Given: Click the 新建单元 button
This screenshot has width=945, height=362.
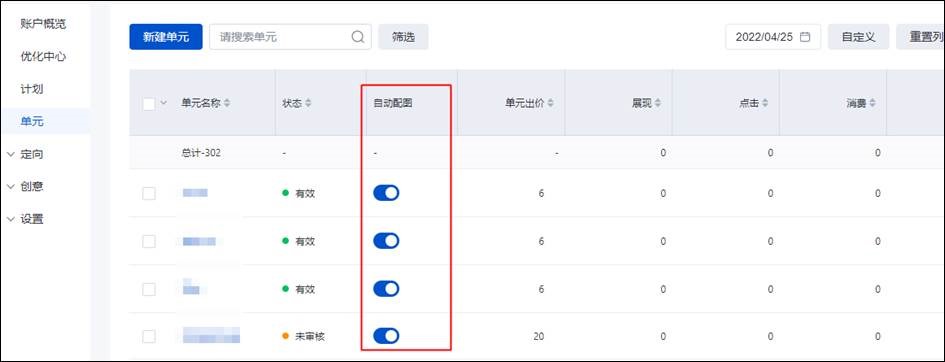Looking at the screenshot, I should tap(166, 37).
